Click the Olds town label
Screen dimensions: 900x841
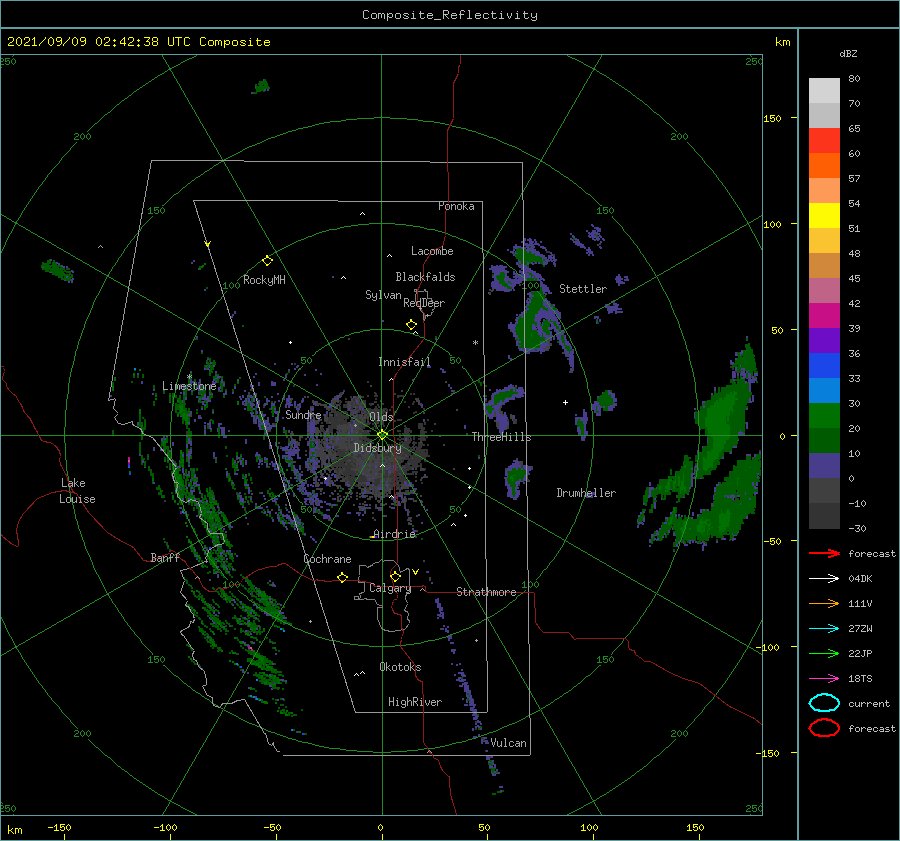(x=381, y=416)
